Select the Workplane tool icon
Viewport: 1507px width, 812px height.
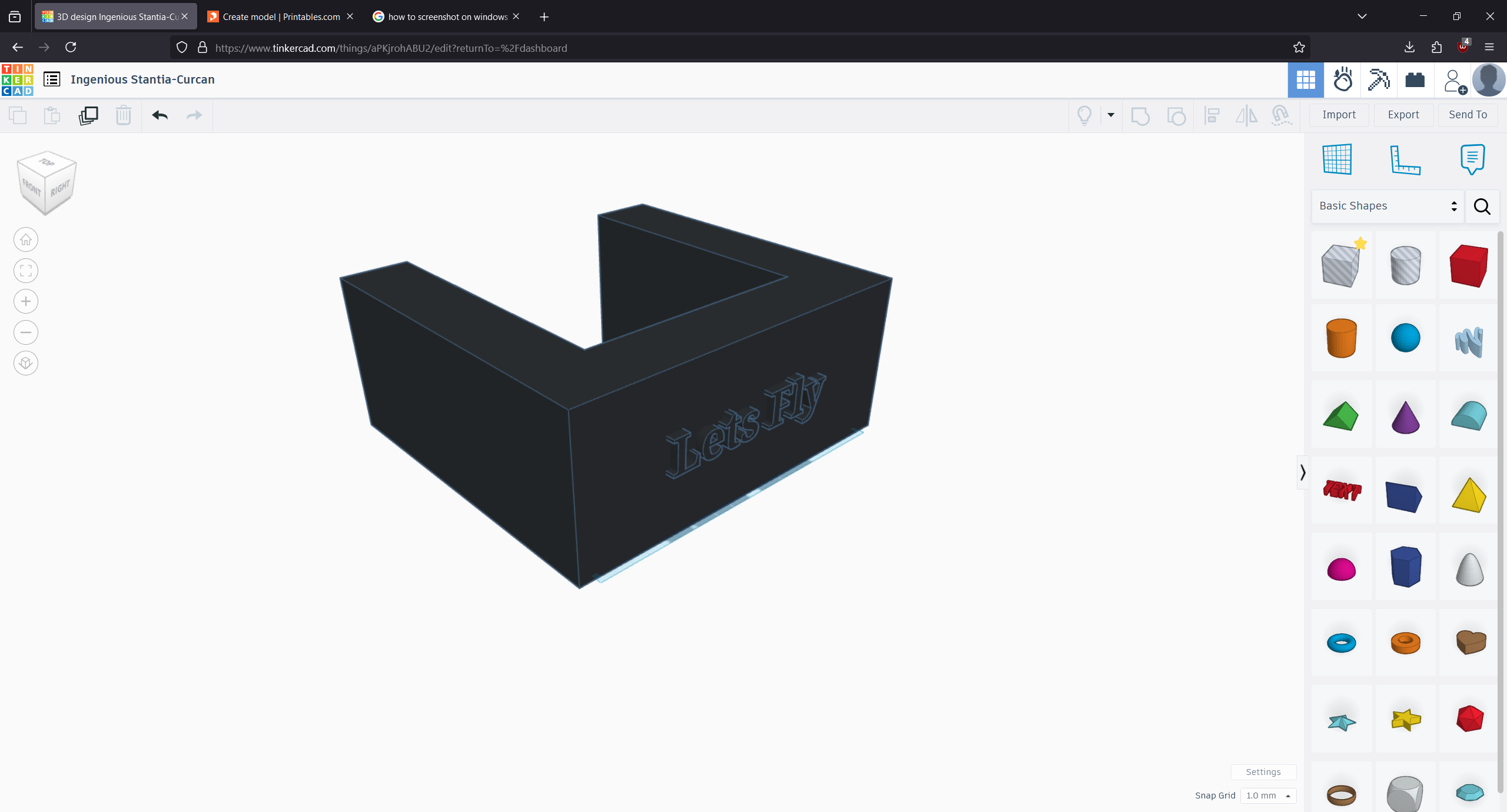click(1337, 159)
